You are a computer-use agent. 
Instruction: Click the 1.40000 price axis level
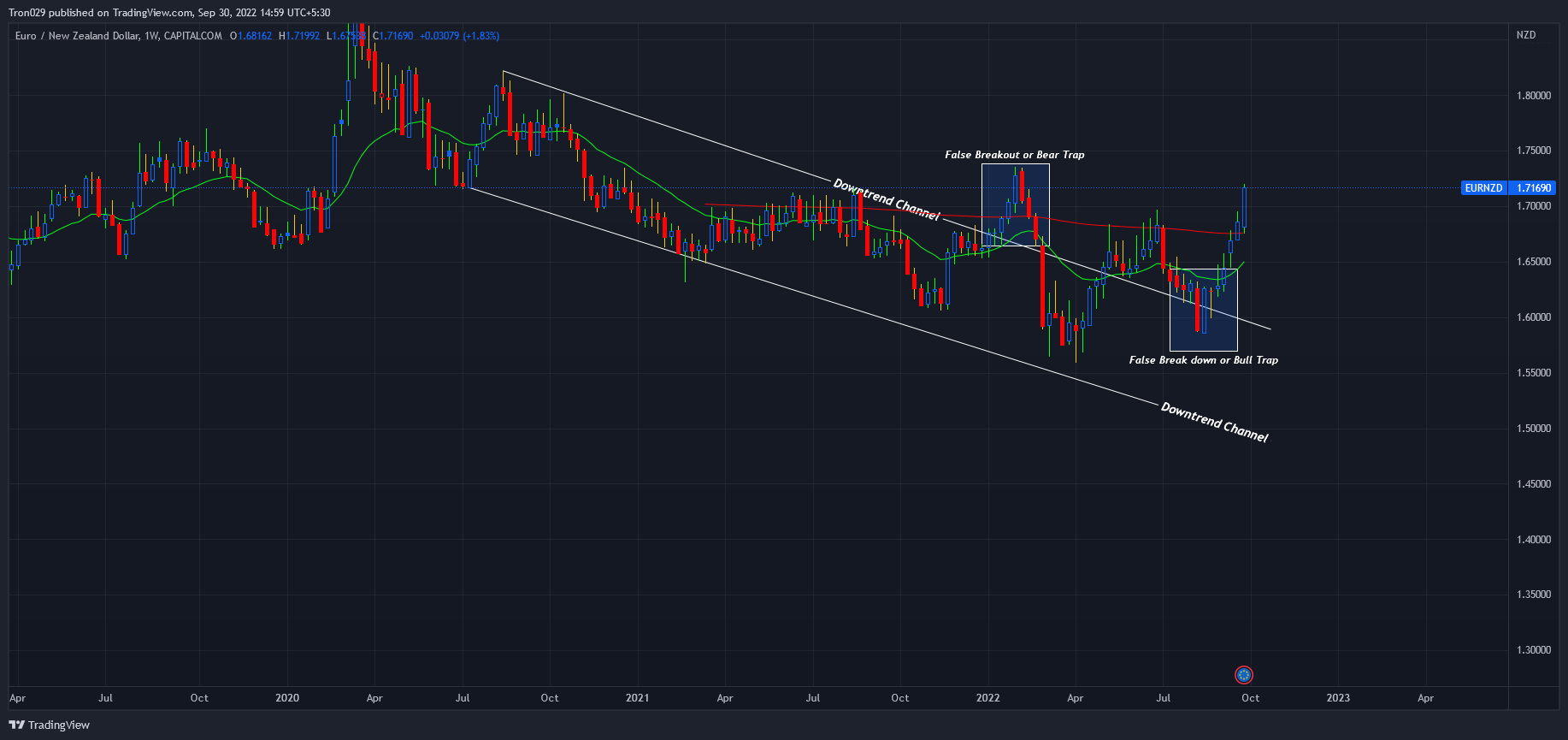pos(1533,540)
